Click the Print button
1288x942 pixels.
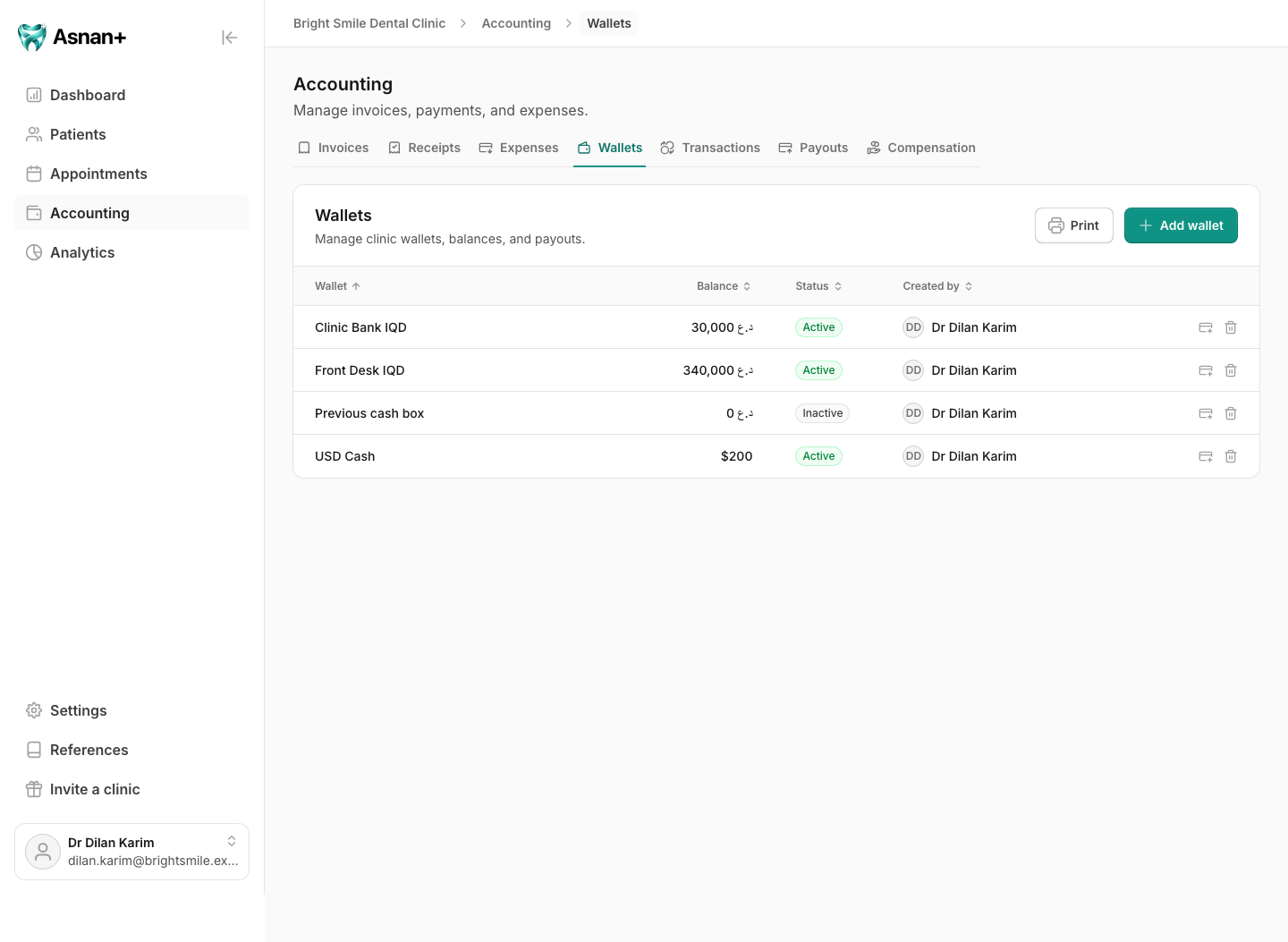1074,225
